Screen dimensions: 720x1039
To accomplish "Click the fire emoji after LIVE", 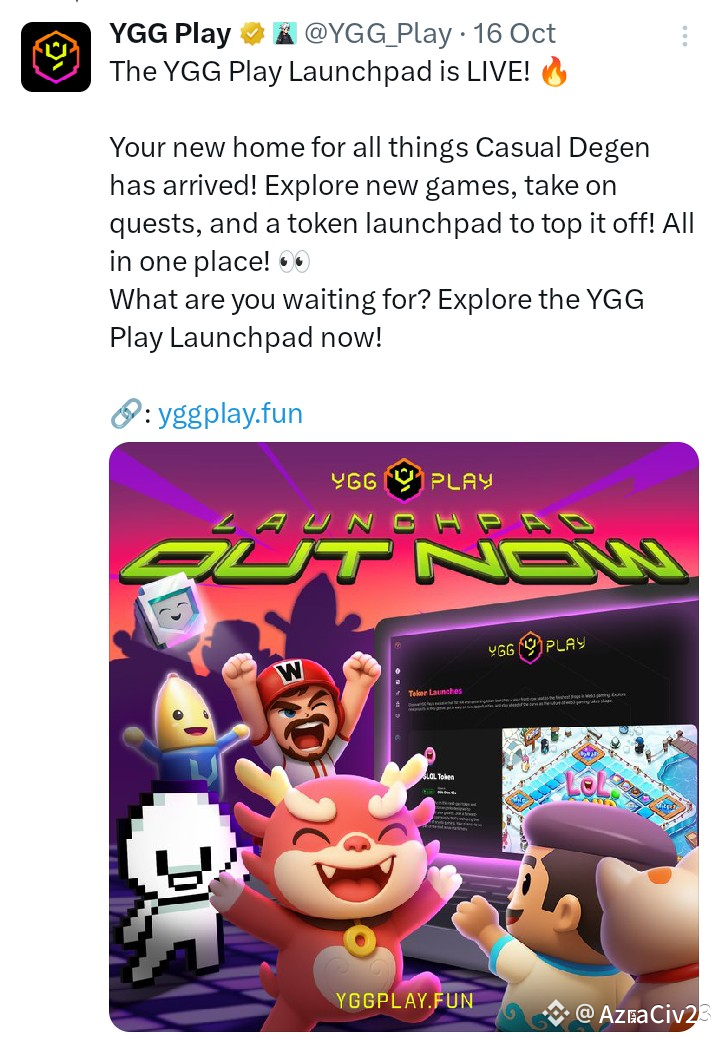I will point(554,72).
